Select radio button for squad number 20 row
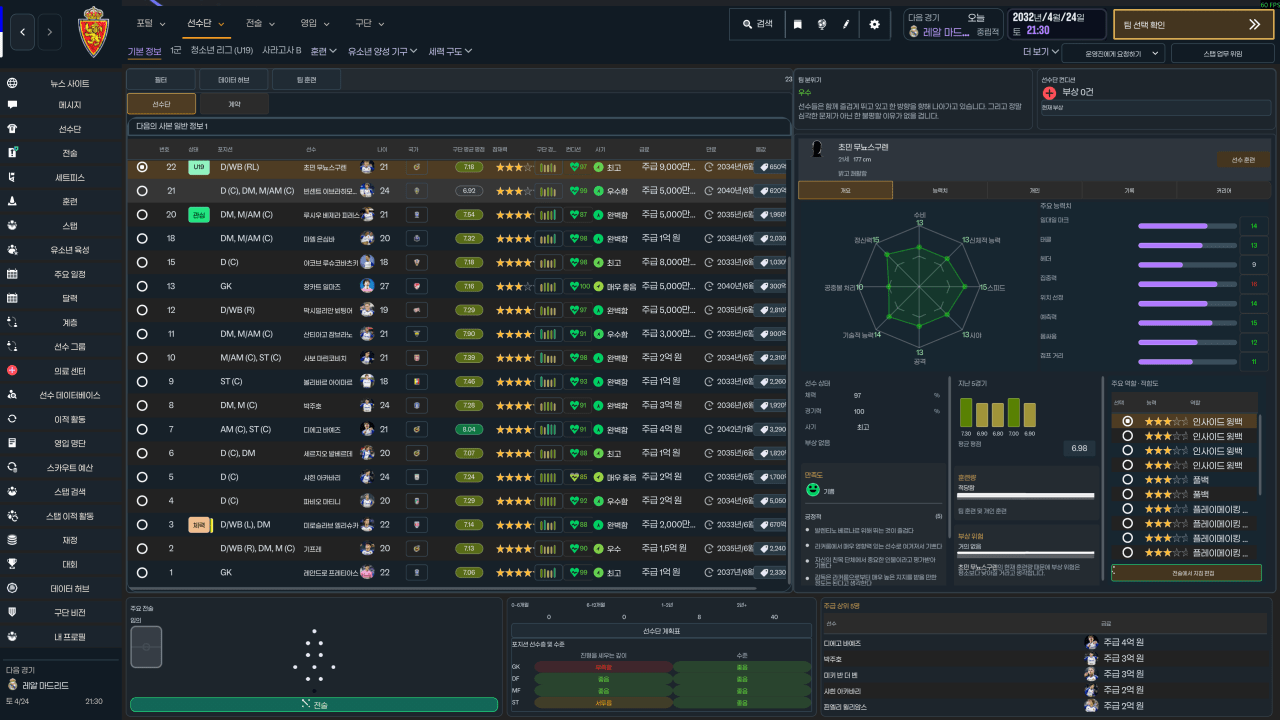1280x720 pixels. pos(142,215)
